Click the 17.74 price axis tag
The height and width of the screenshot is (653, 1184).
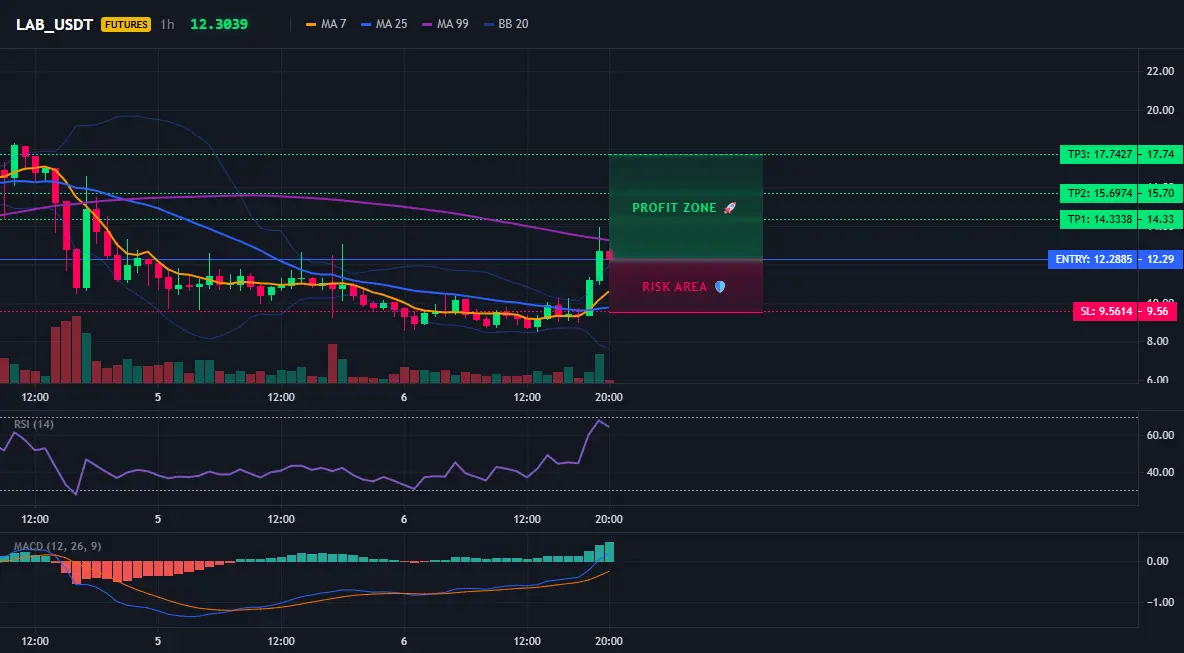[x=1159, y=154]
